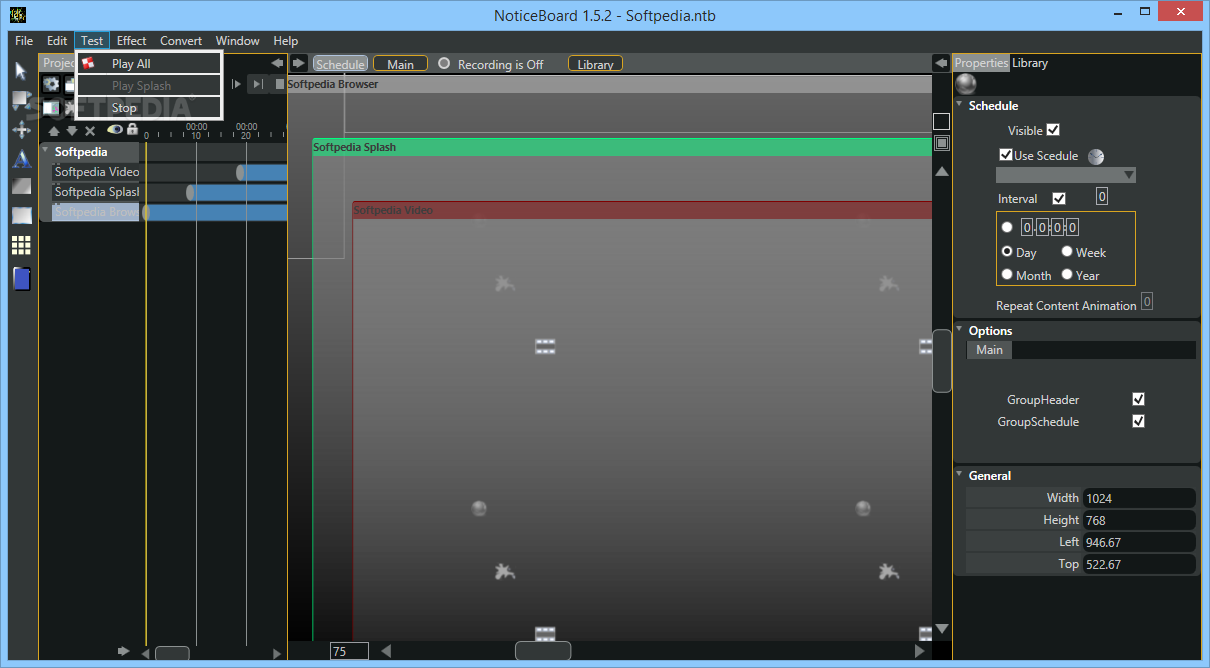The width and height of the screenshot is (1210, 668).
Task: Select the blue page tool
Action: click(x=21, y=279)
